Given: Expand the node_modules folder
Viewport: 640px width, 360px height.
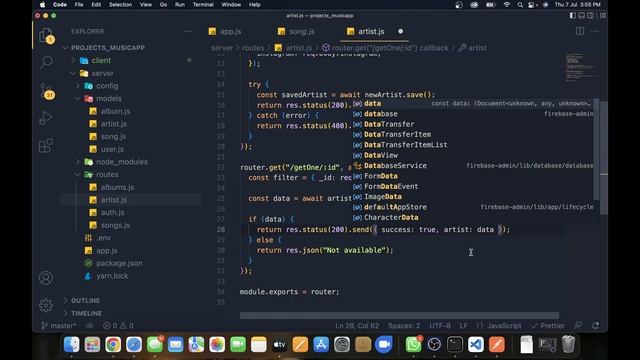Looking at the screenshot, I should click(x=122, y=162).
